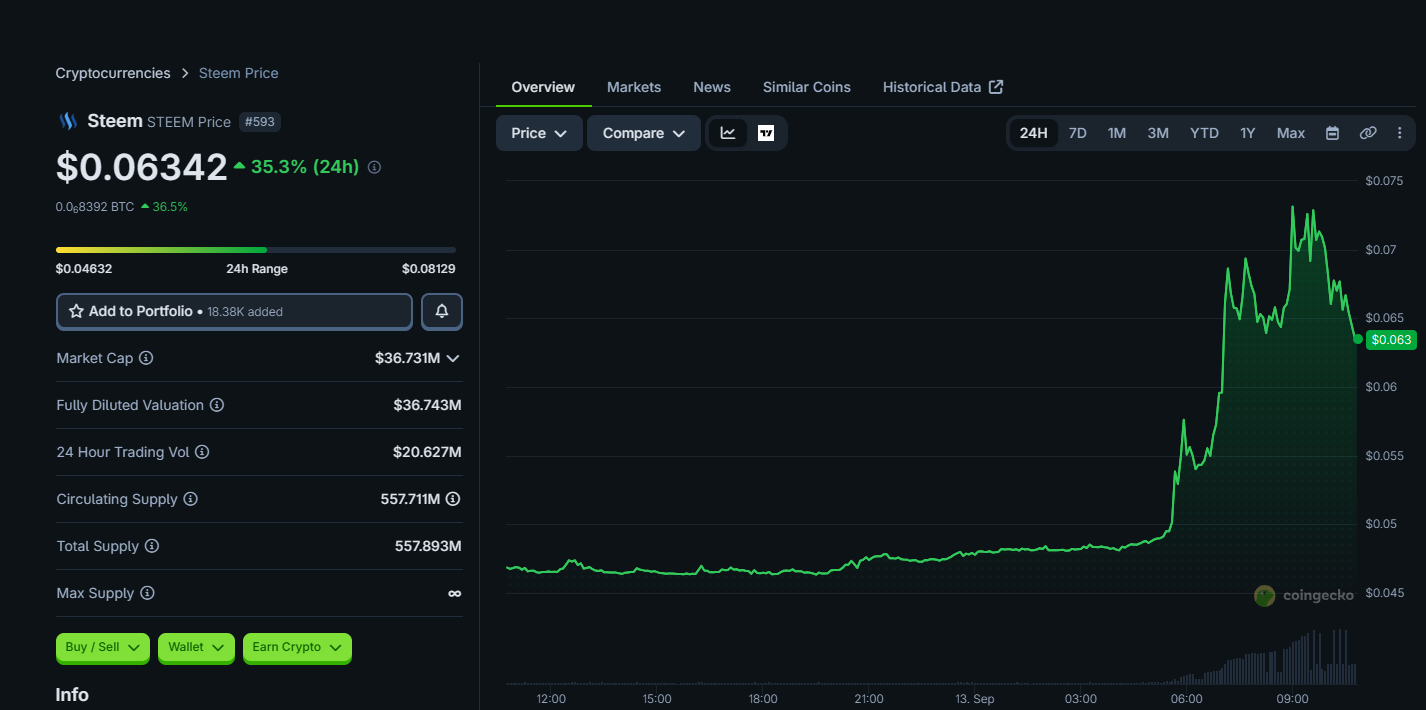
Task: Switch to line chart view icon
Action: (x=728, y=133)
